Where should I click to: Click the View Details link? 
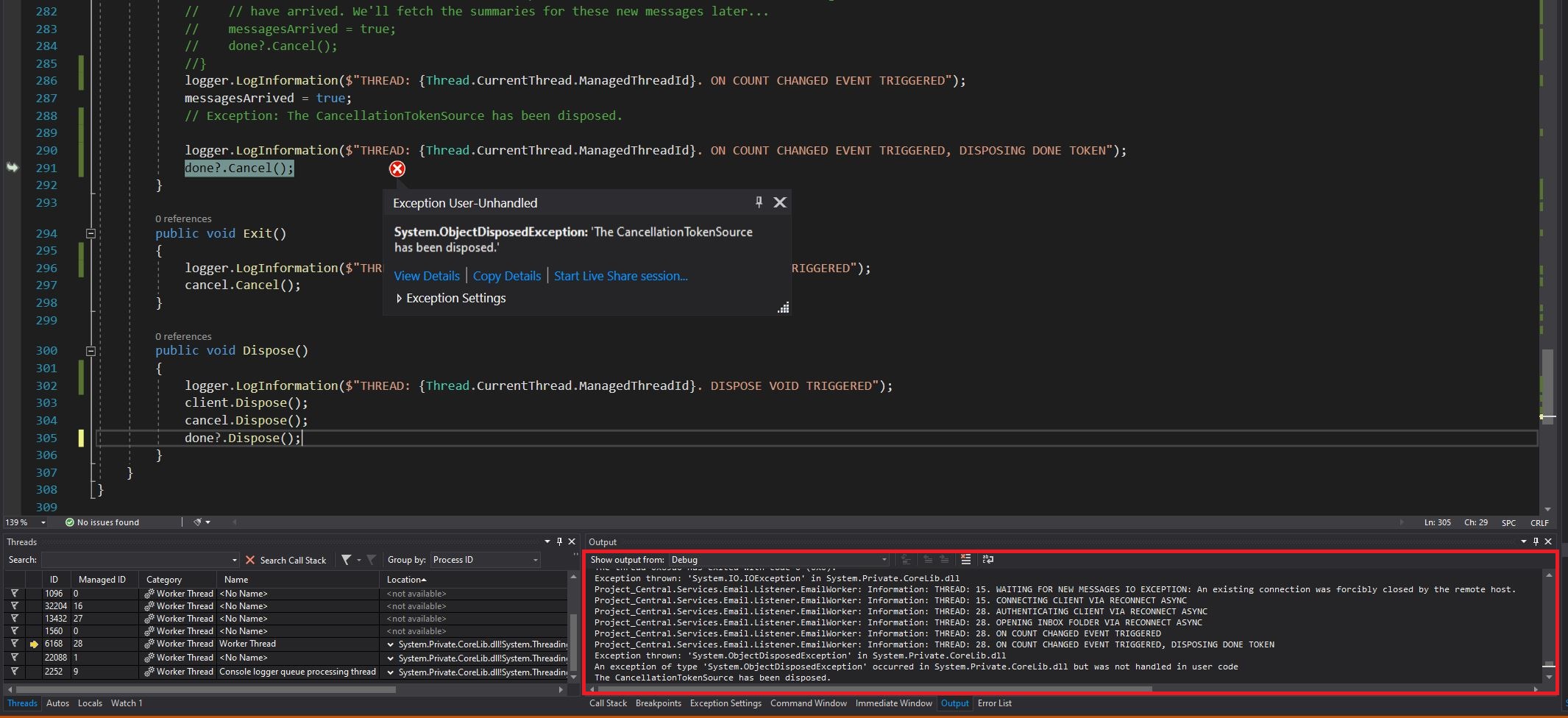click(x=427, y=276)
